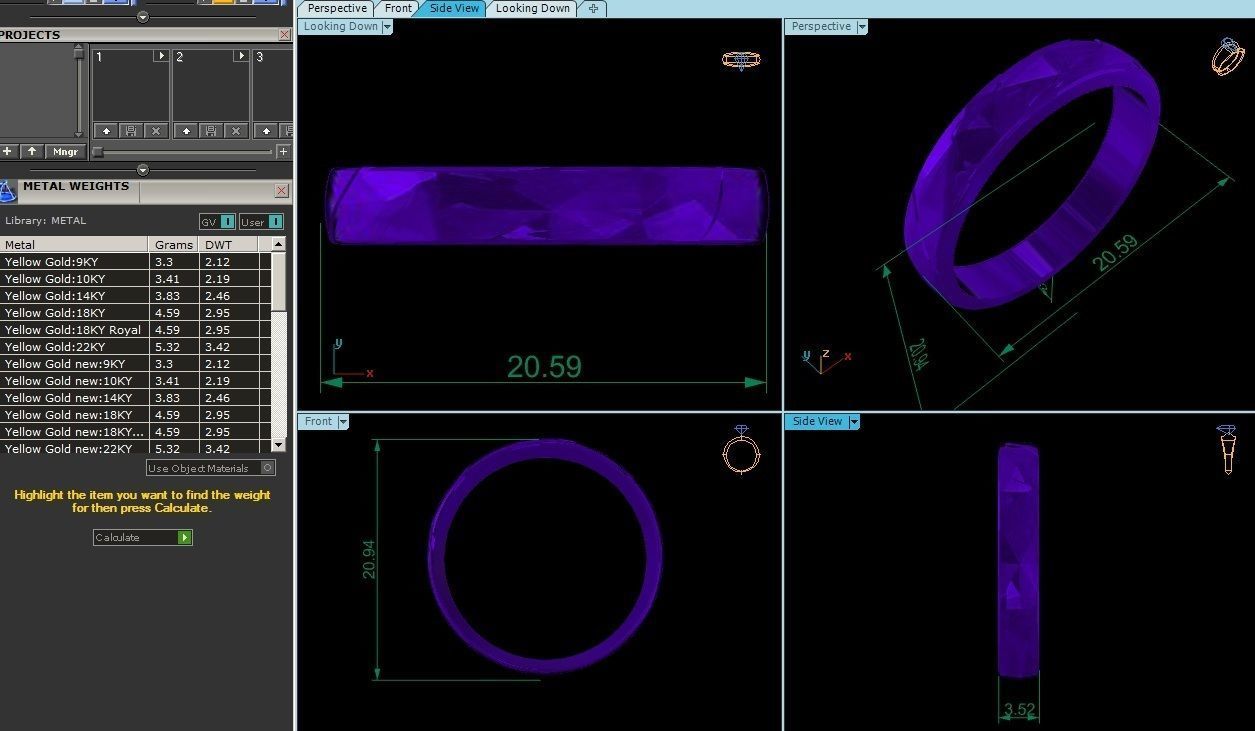Select the Yellow Gold new:9KY row
1255x731 pixels.
pos(135,364)
